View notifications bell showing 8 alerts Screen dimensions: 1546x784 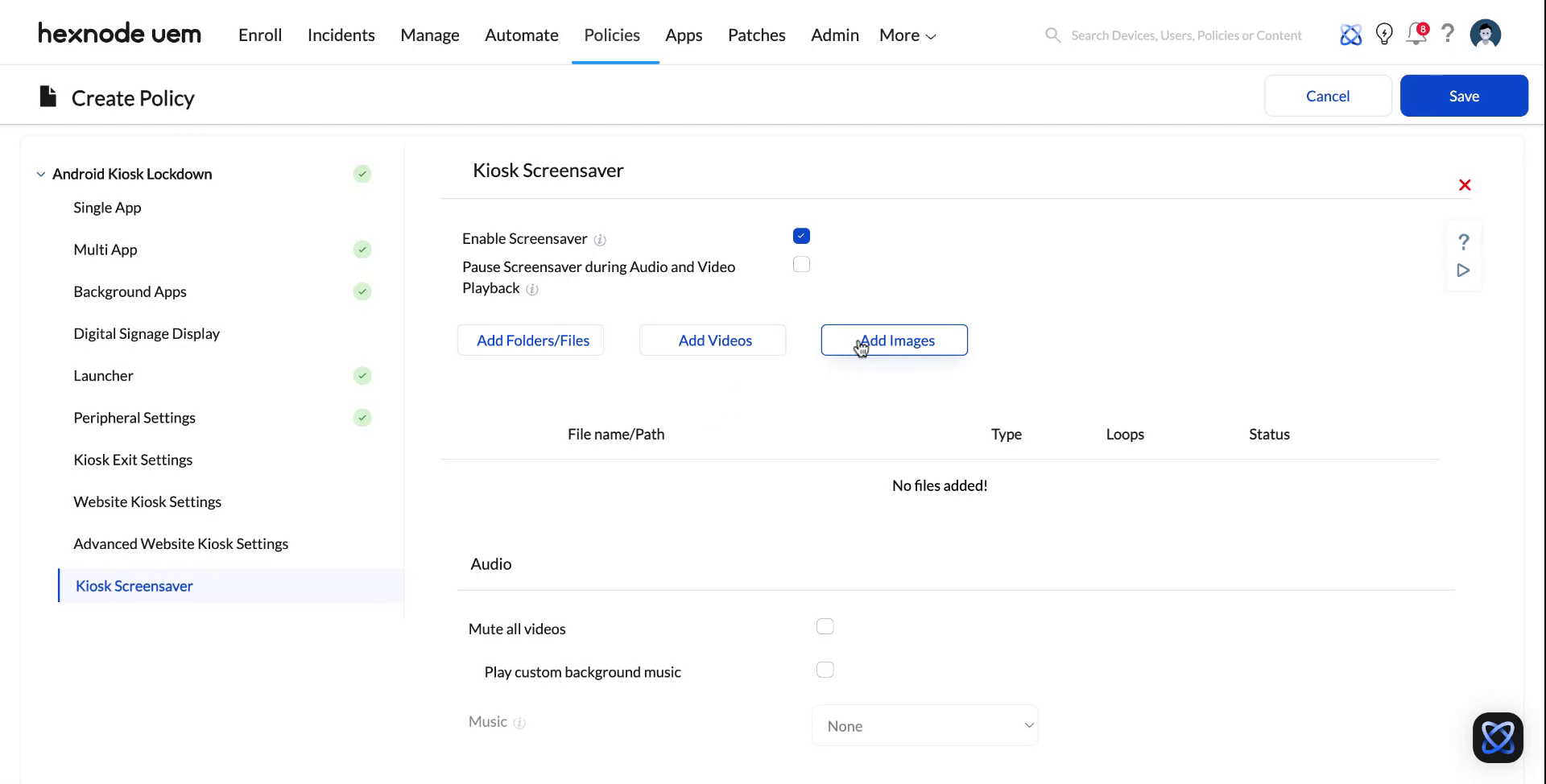pos(1416,34)
